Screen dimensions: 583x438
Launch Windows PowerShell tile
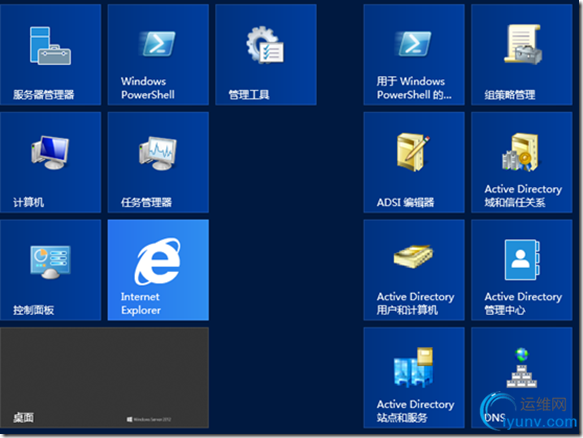pos(158,55)
